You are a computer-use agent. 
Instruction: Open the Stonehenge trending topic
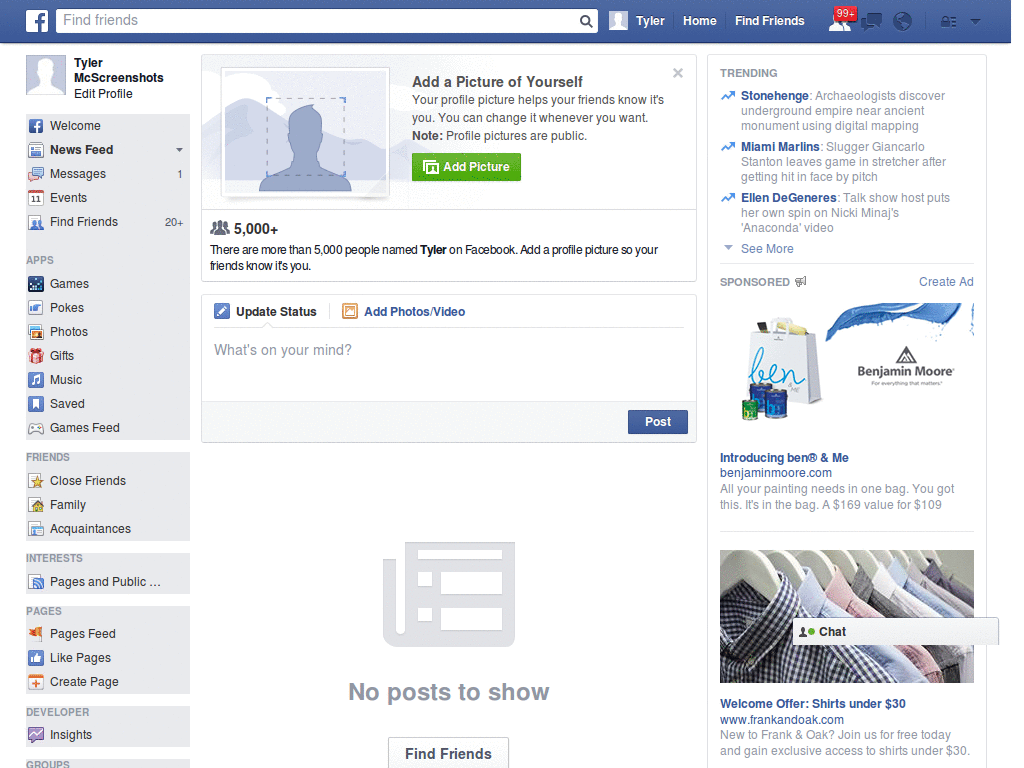click(775, 96)
